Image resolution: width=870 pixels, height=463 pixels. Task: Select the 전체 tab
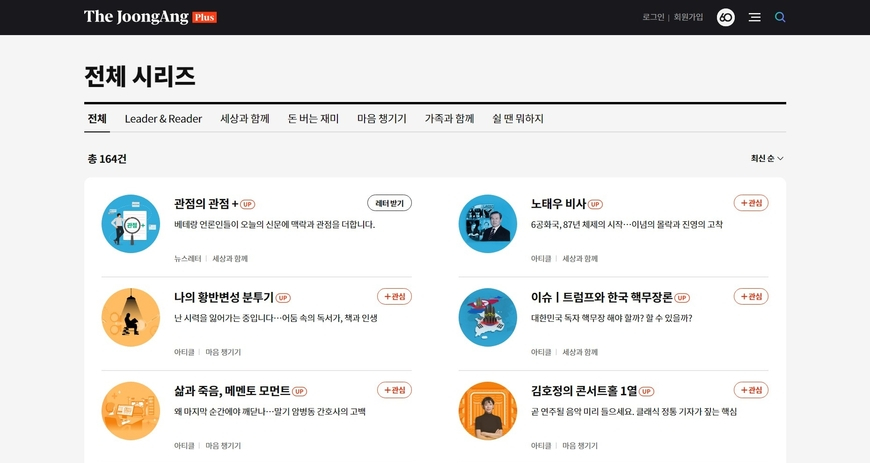click(x=97, y=119)
